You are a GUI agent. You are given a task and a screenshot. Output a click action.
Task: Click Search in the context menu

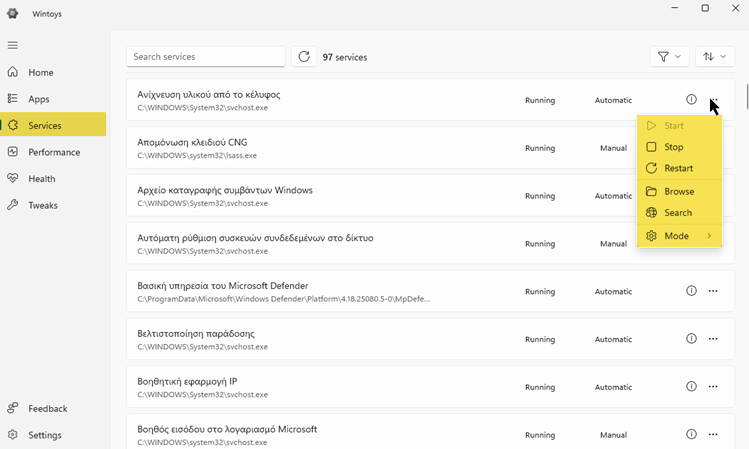coord(677,213)
